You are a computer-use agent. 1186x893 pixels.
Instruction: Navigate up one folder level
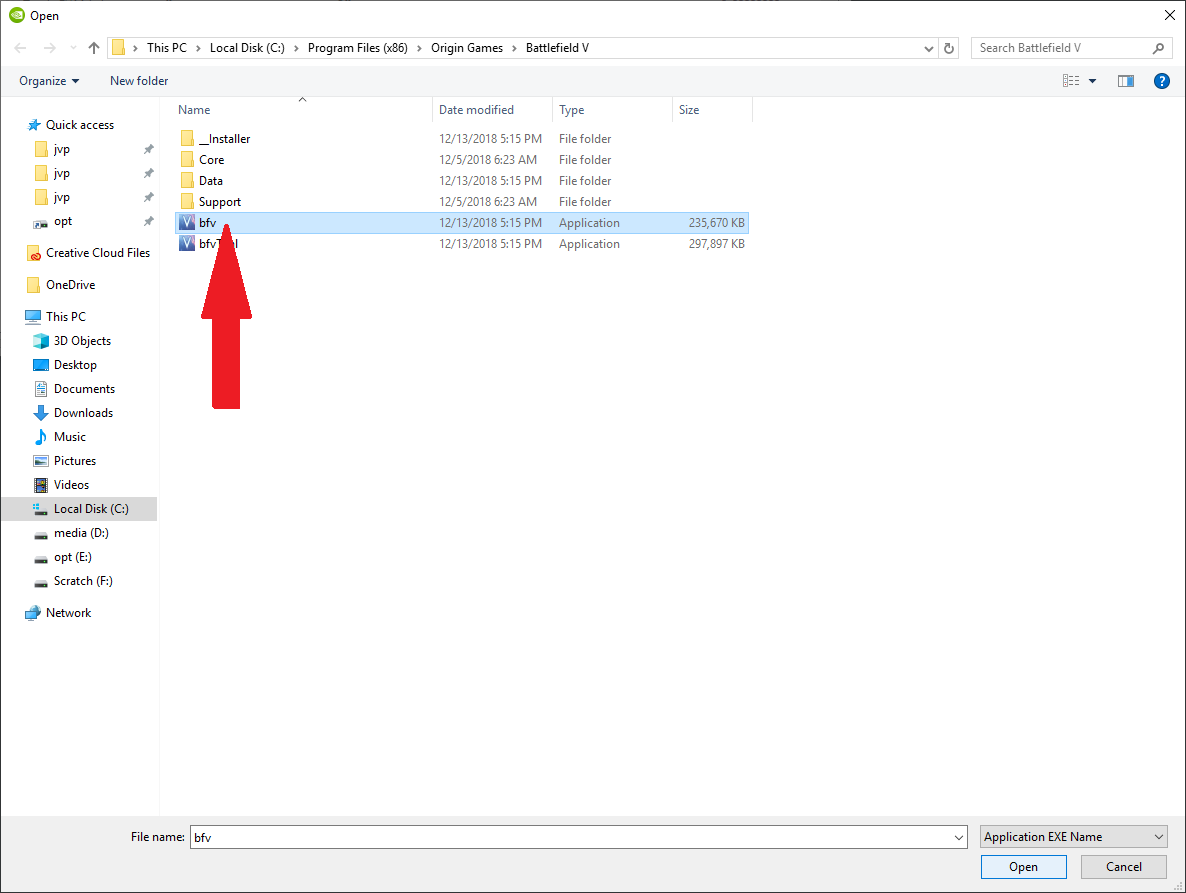(94, 48)
